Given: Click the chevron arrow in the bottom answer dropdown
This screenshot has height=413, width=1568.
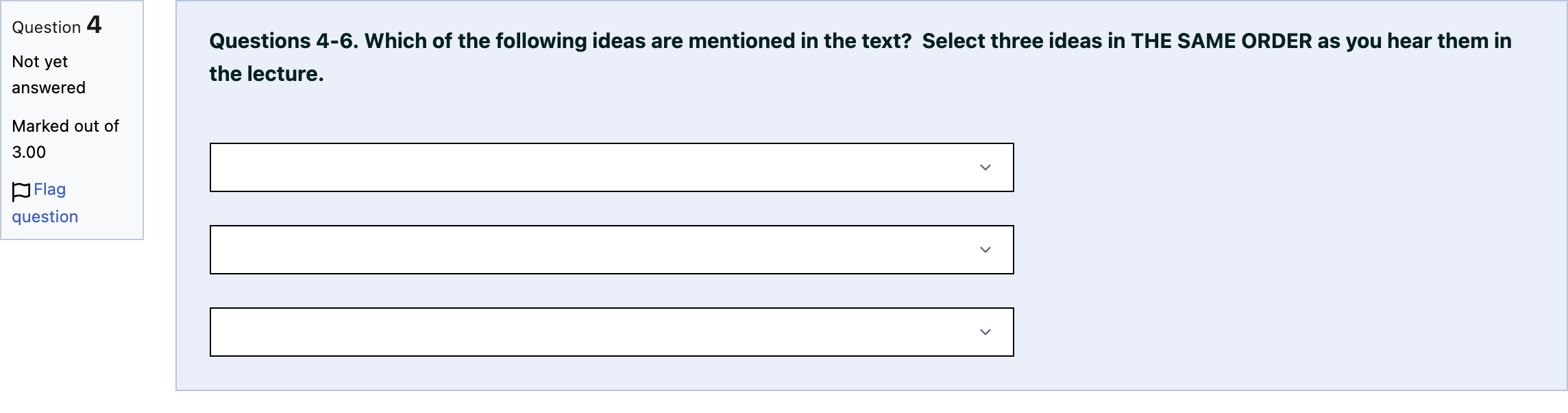Looking at the screenshot, I should pos(985,332).
